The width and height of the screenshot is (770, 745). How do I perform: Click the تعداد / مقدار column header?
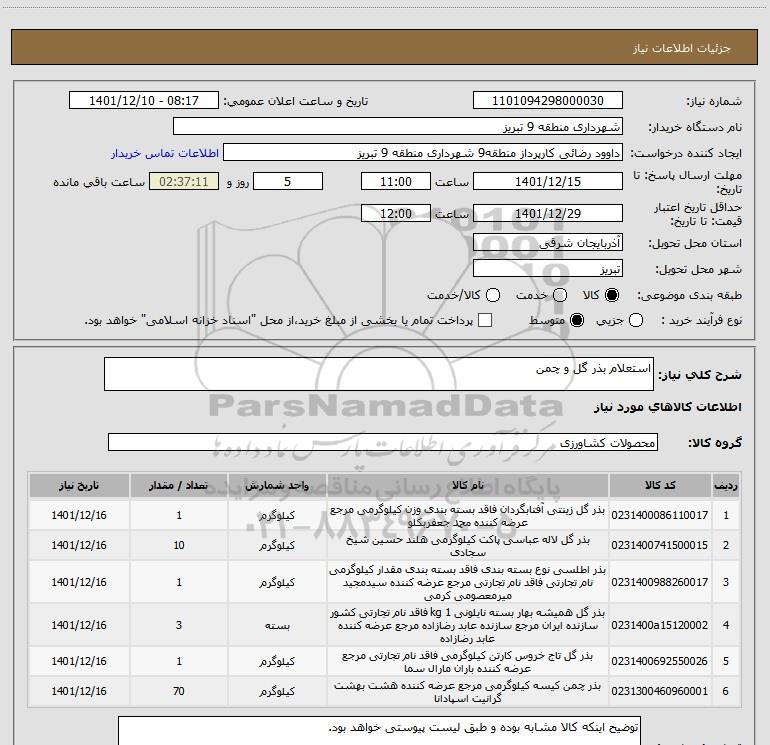pyautogui.click(x=179, y=485)
